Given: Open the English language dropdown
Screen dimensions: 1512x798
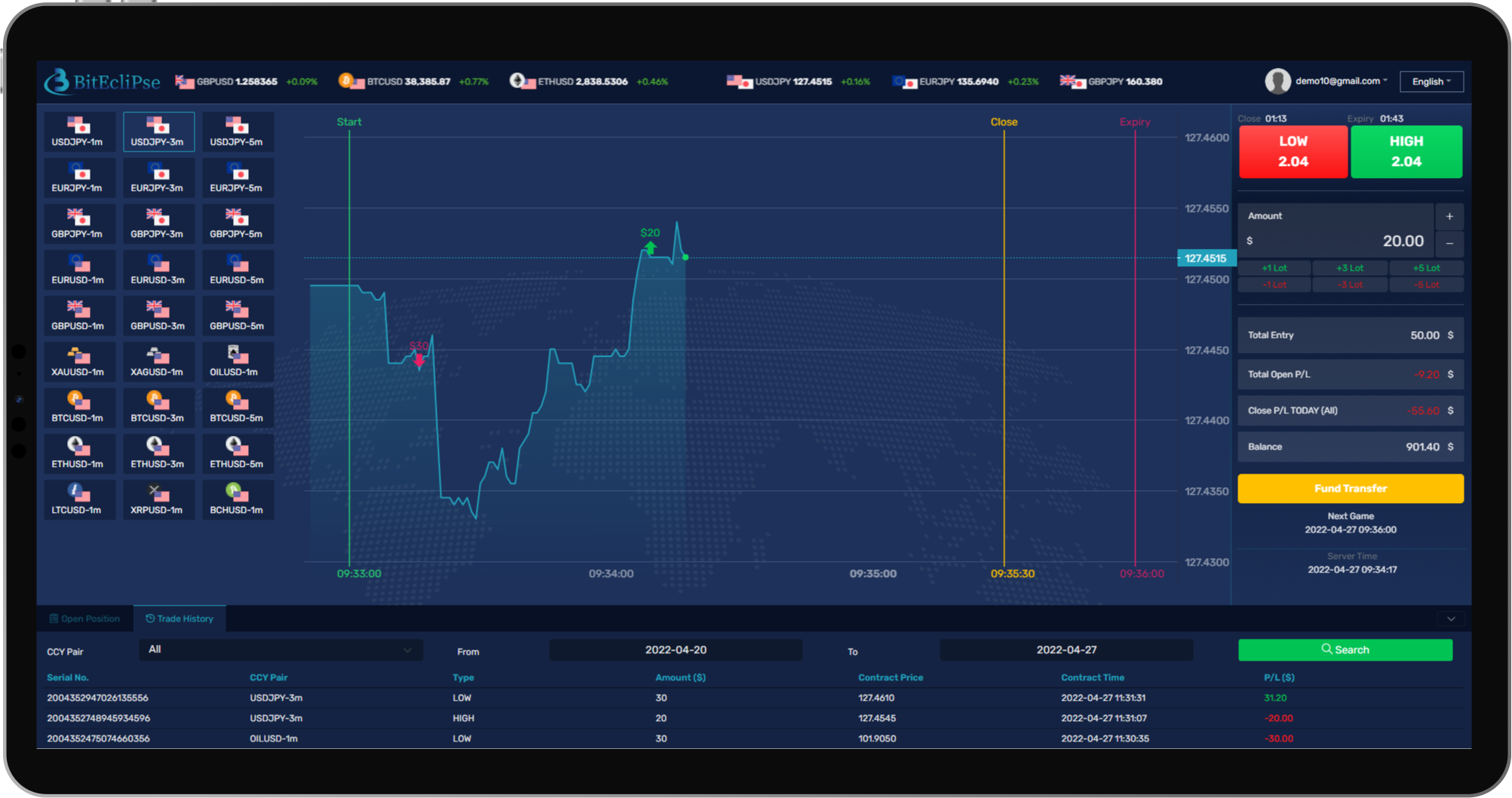Looking at the screenshot, I should (1431, 81).
